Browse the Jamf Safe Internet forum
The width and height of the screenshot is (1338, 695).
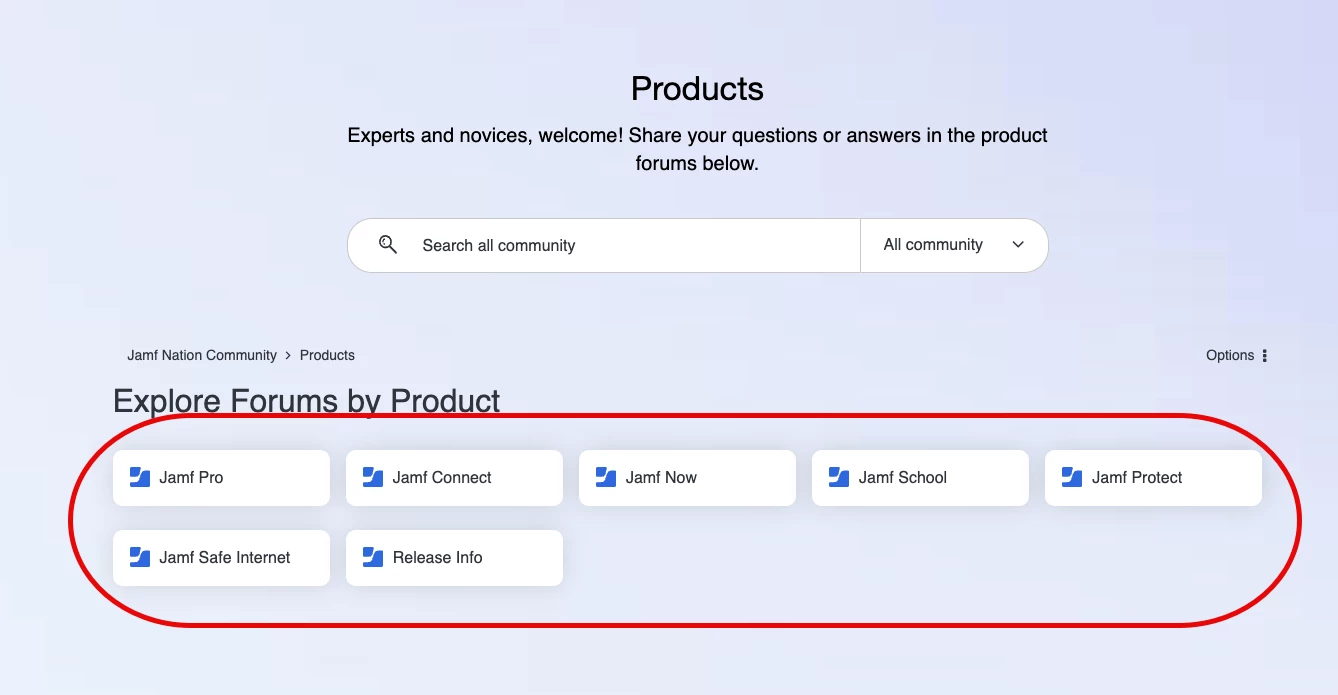[x=221, y=558]
